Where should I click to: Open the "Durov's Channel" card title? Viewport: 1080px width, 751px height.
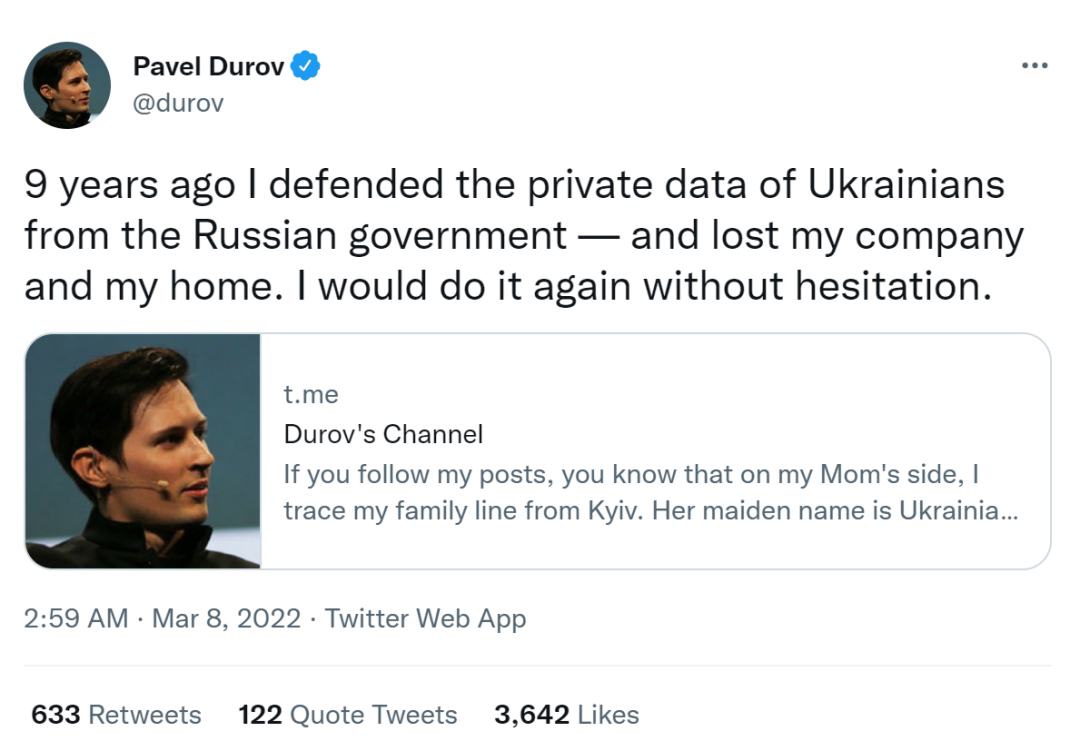click(383, 434)
